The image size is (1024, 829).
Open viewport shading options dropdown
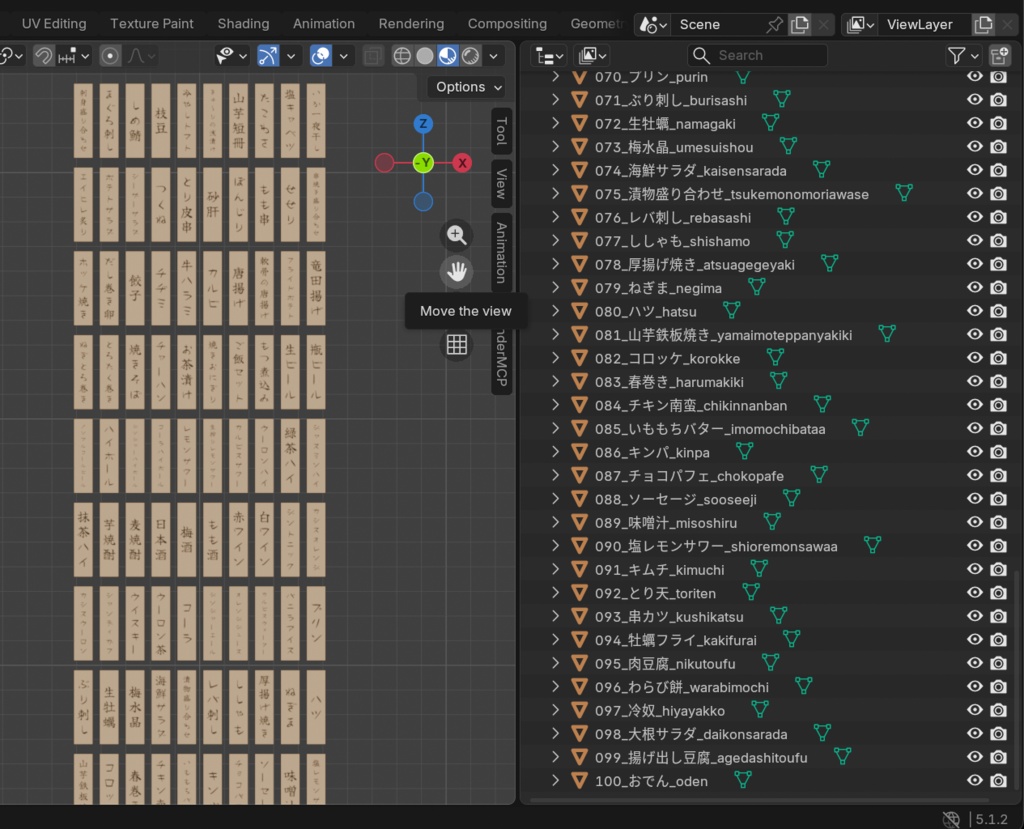[x=494, y=56]
